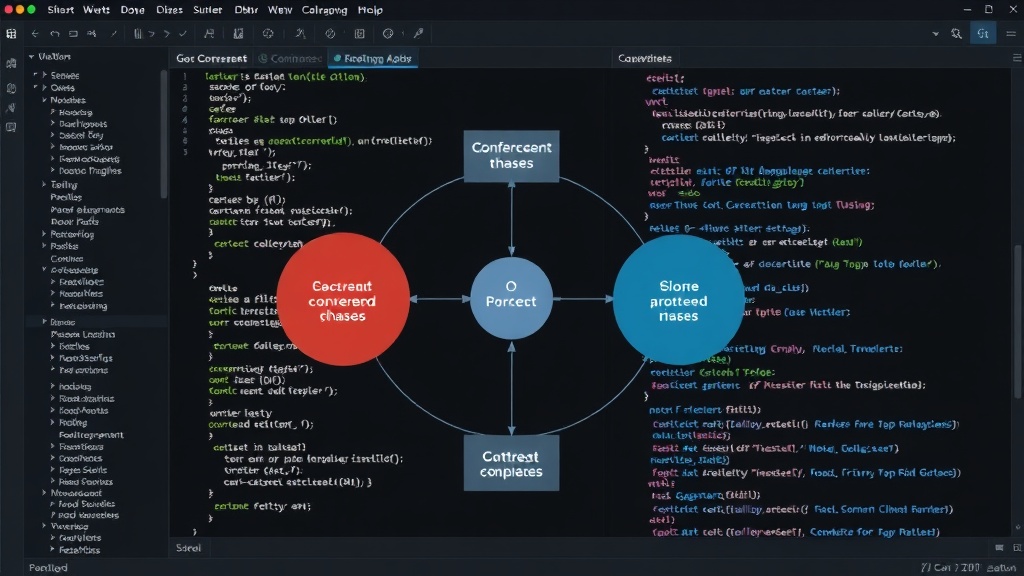Click the undo curved-arrow toolbar icon
1024x576 pixels.
pos(55,34)
